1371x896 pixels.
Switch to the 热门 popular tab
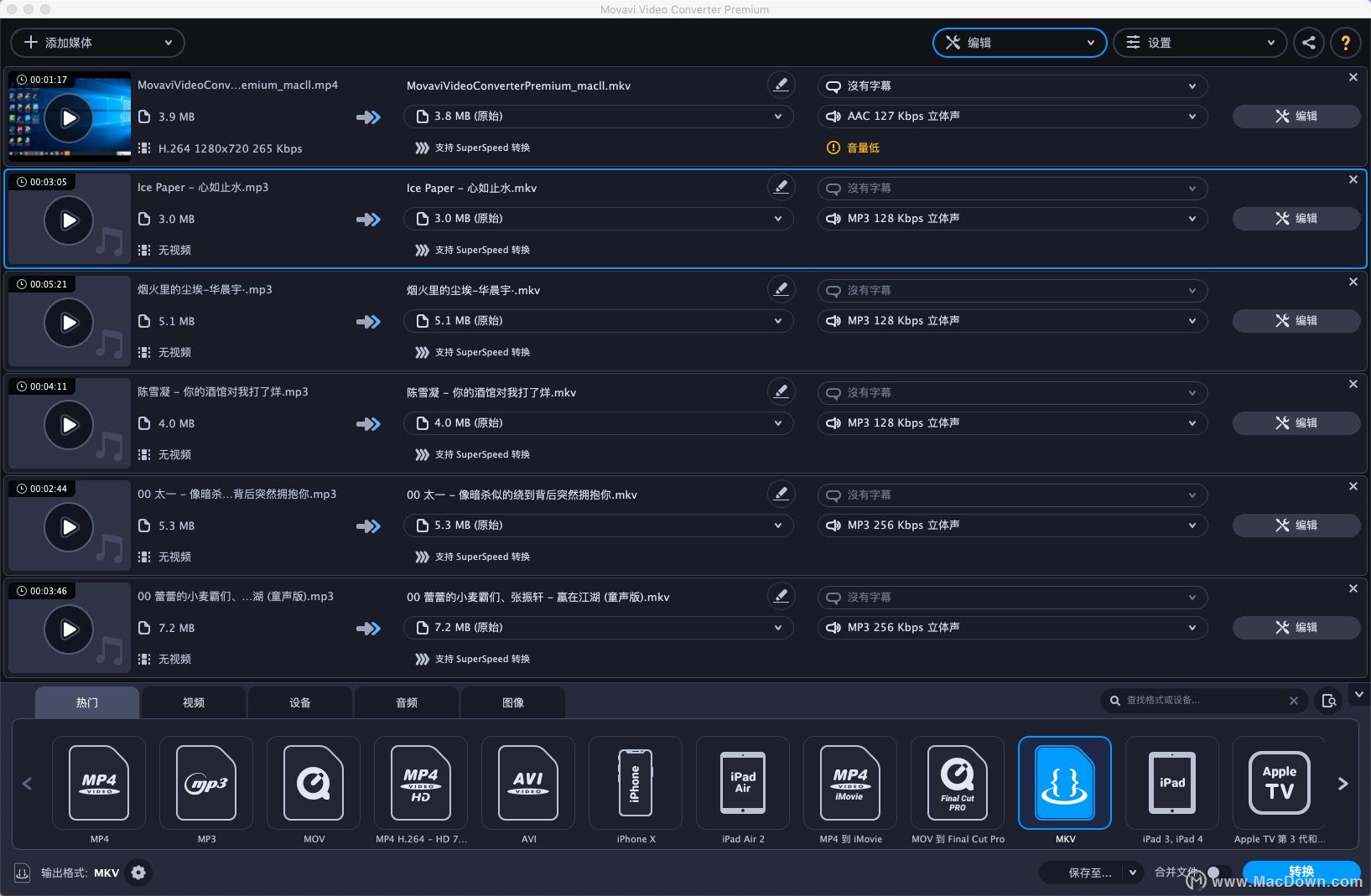(87, 702)
